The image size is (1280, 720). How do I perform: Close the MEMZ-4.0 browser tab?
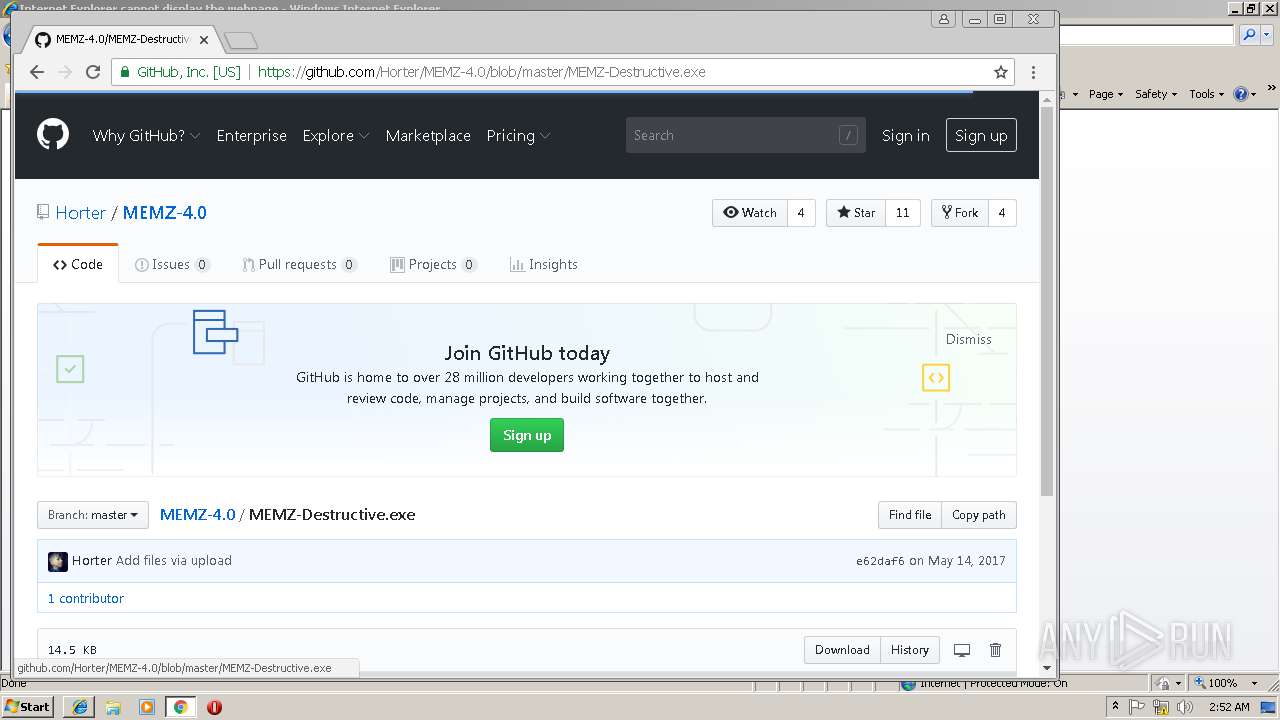204,40
